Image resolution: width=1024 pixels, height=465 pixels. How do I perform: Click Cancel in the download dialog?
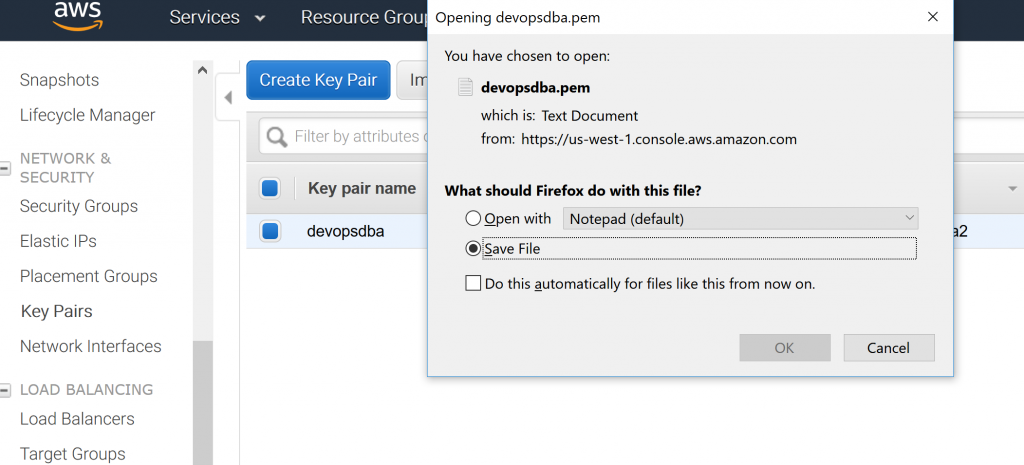click(889, 347)
